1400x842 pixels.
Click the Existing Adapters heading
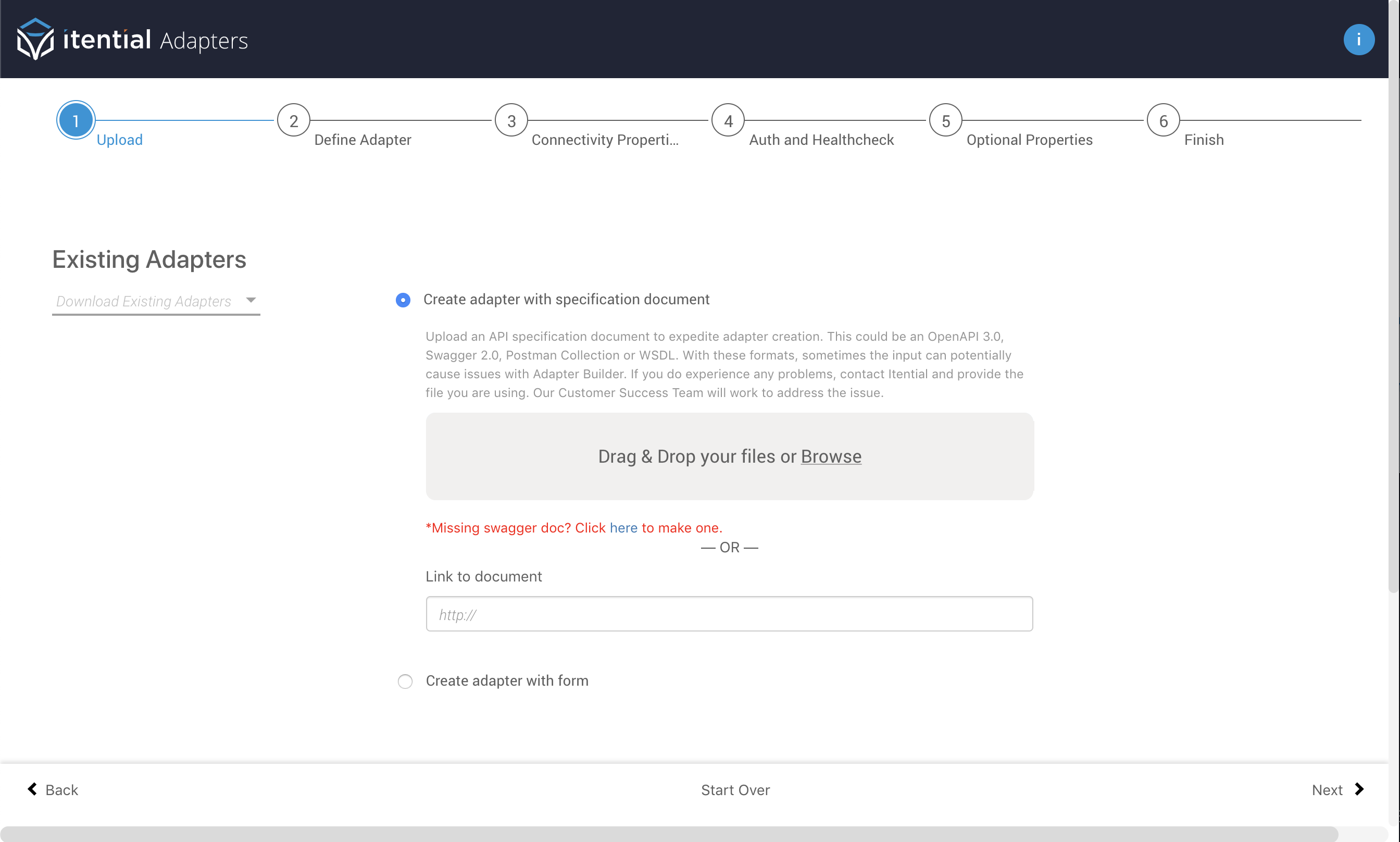point(149,259)
